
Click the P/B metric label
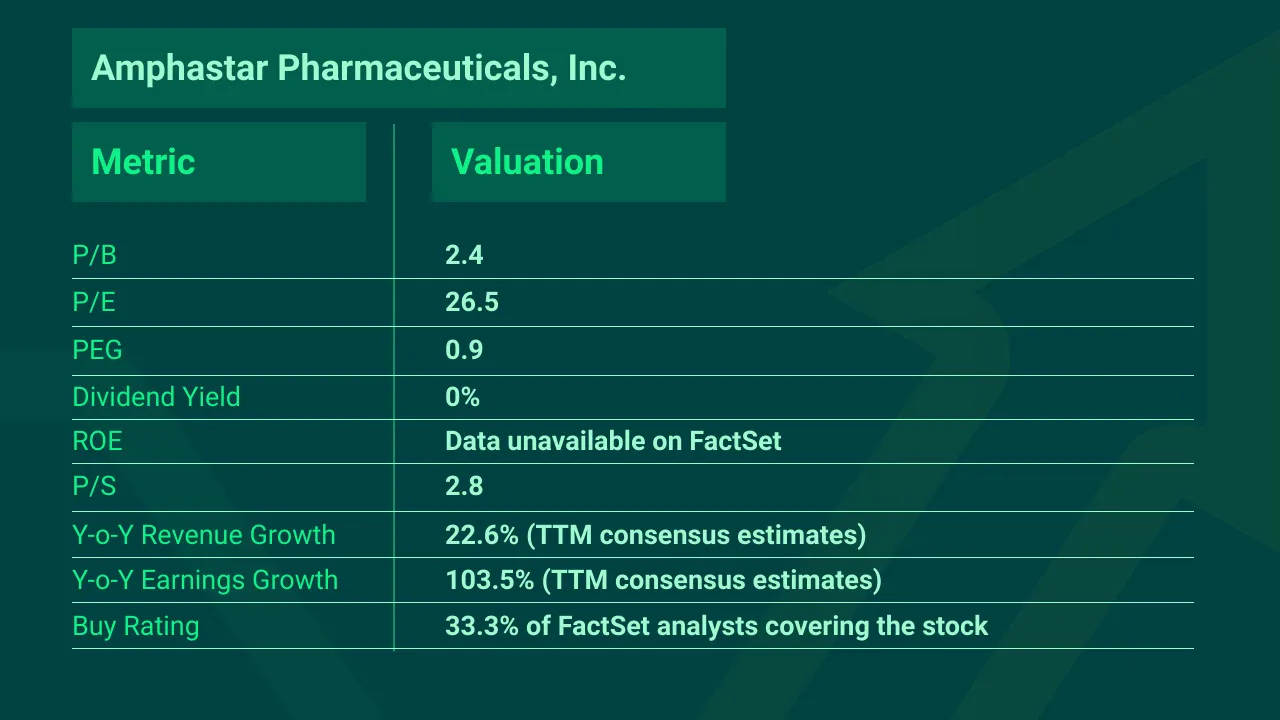(x=95, y=256)
